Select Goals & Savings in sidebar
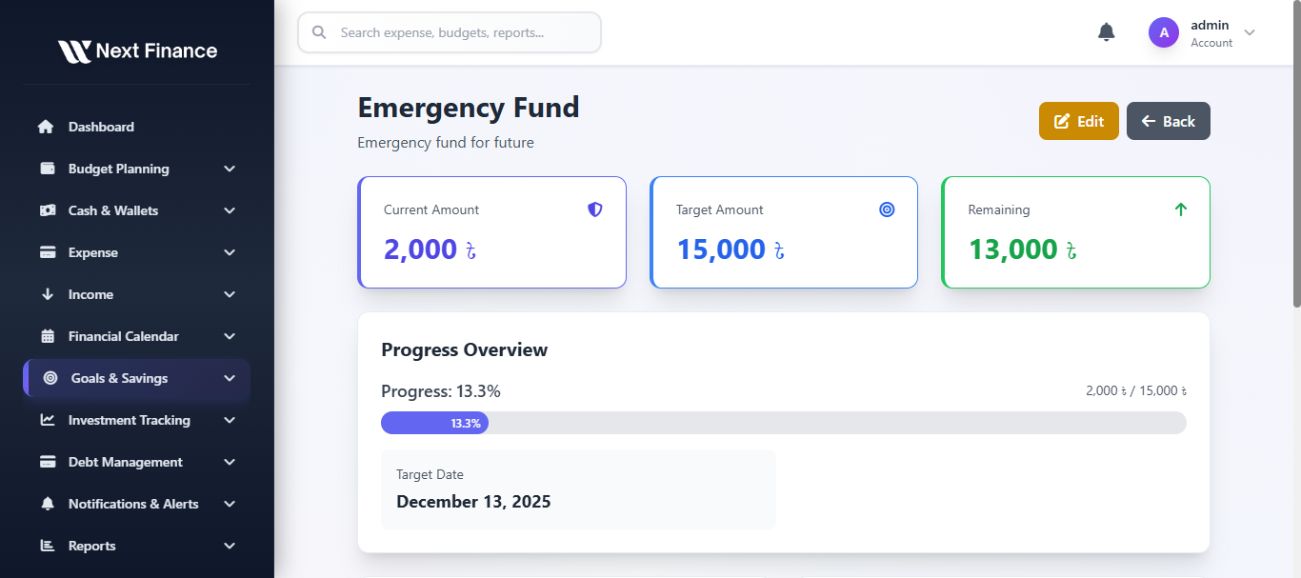This screenshot has height=578, width=1301. click(x=119, y=379)
